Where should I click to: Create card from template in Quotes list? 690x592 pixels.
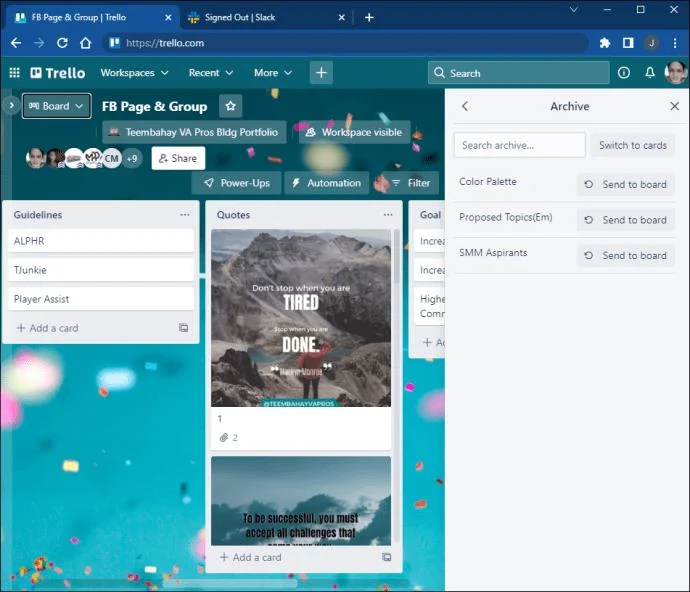[386, 557]
